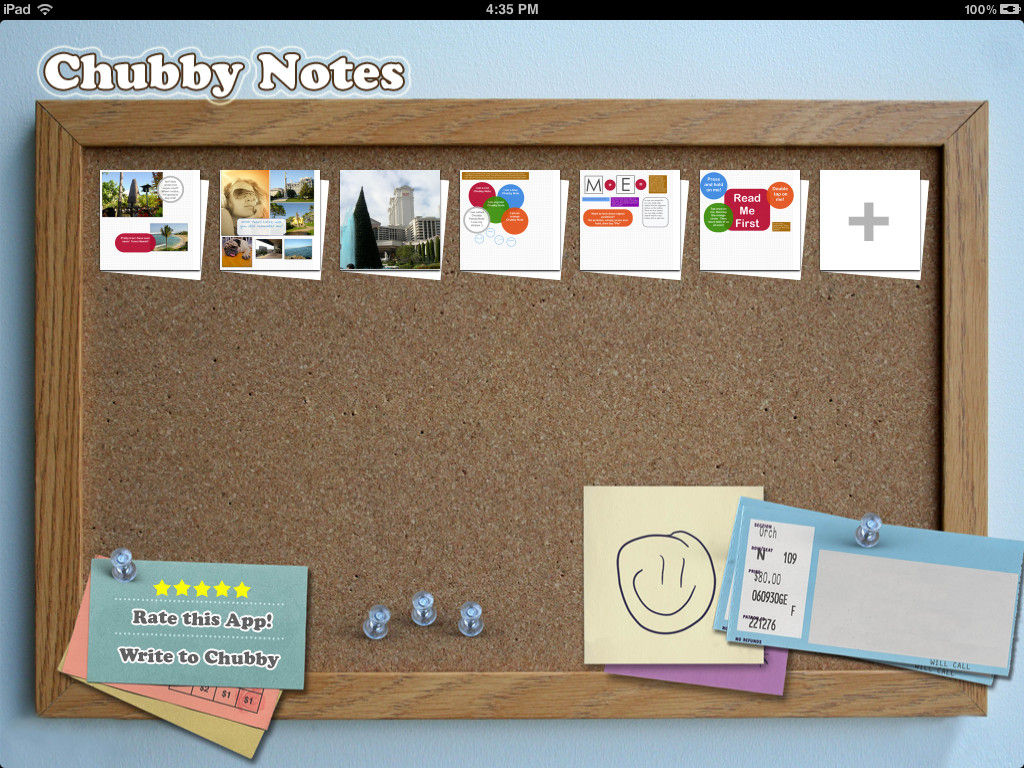Tap the middle loose pushpin

tap(424, 608)
